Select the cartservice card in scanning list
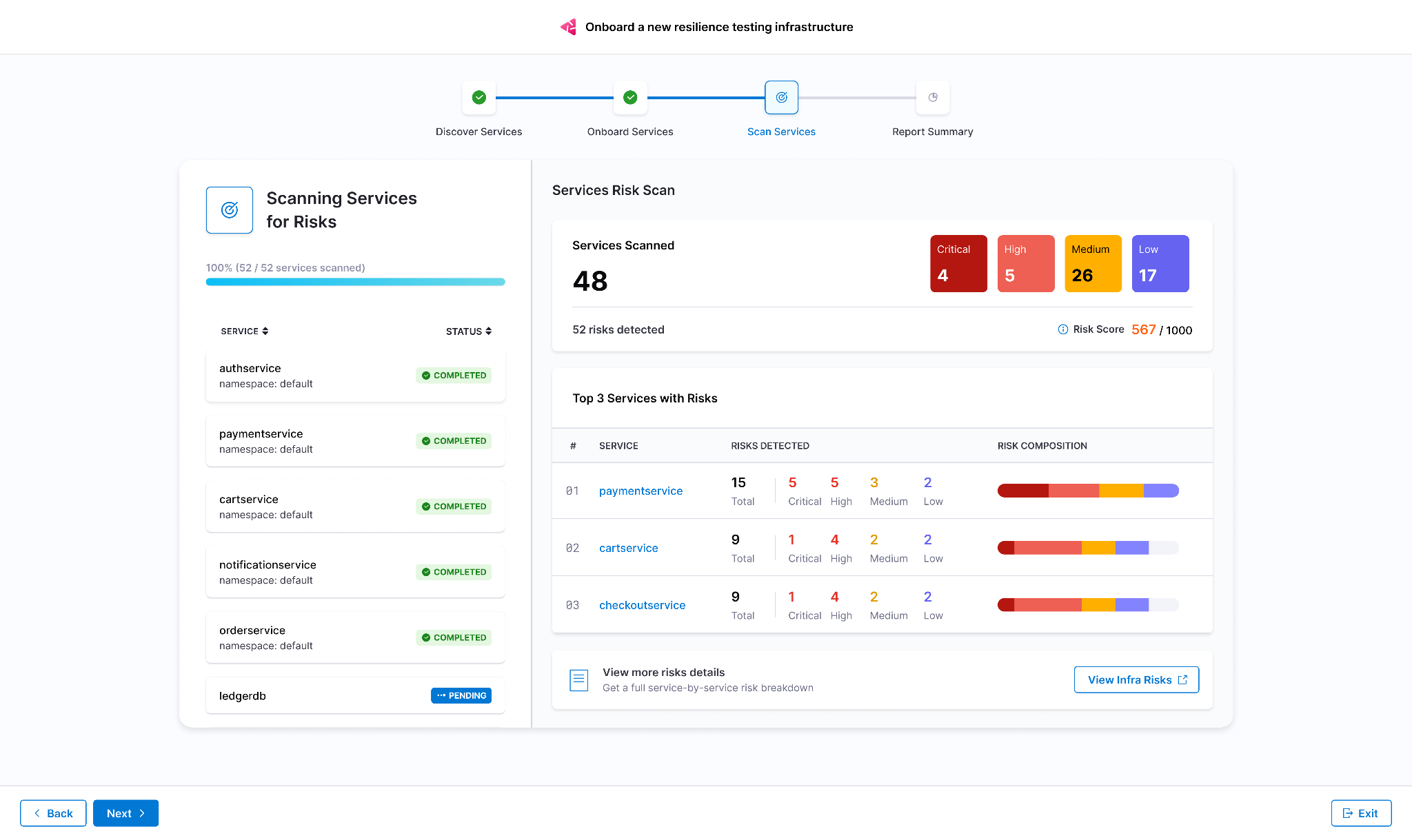 356,506
